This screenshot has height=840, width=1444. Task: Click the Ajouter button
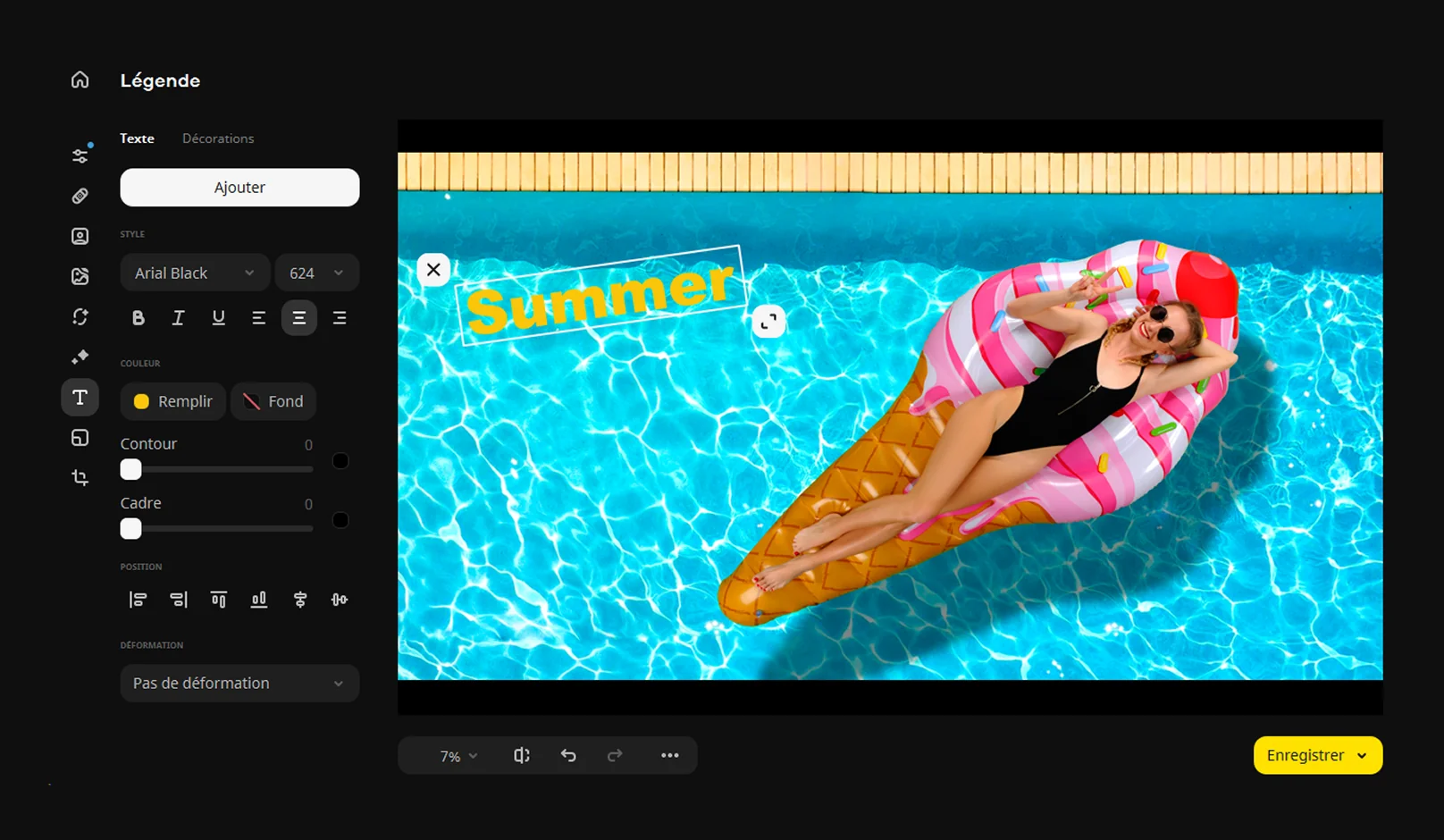pos(239,188)
